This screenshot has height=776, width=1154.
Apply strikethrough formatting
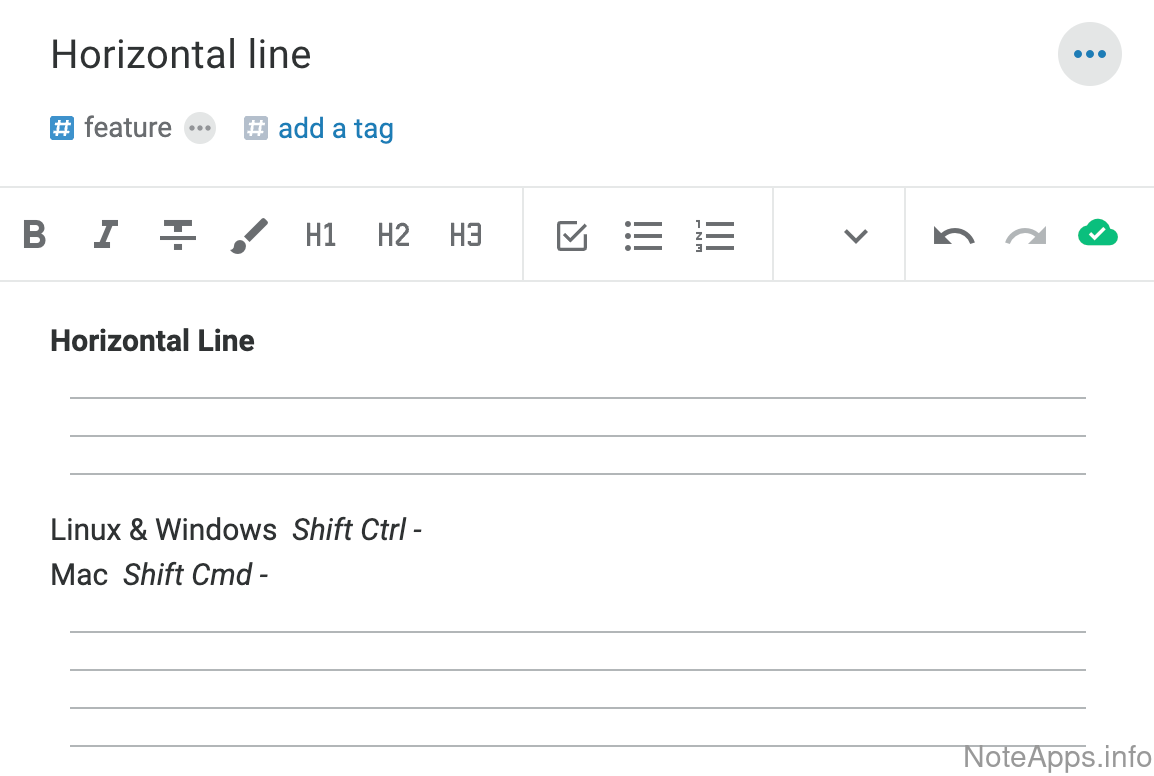click(178, 235)
